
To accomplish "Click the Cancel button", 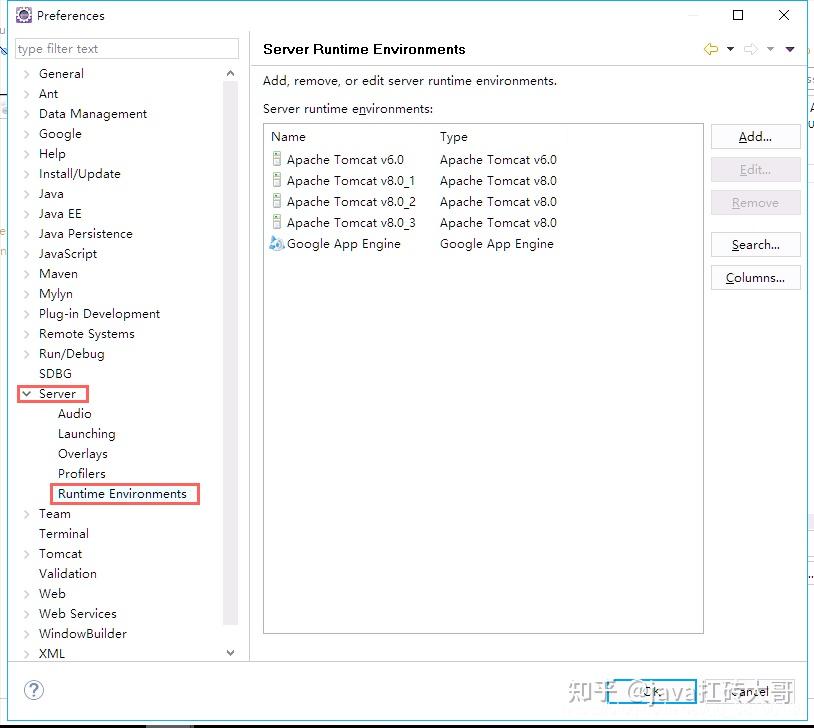I will click(749, 691).
